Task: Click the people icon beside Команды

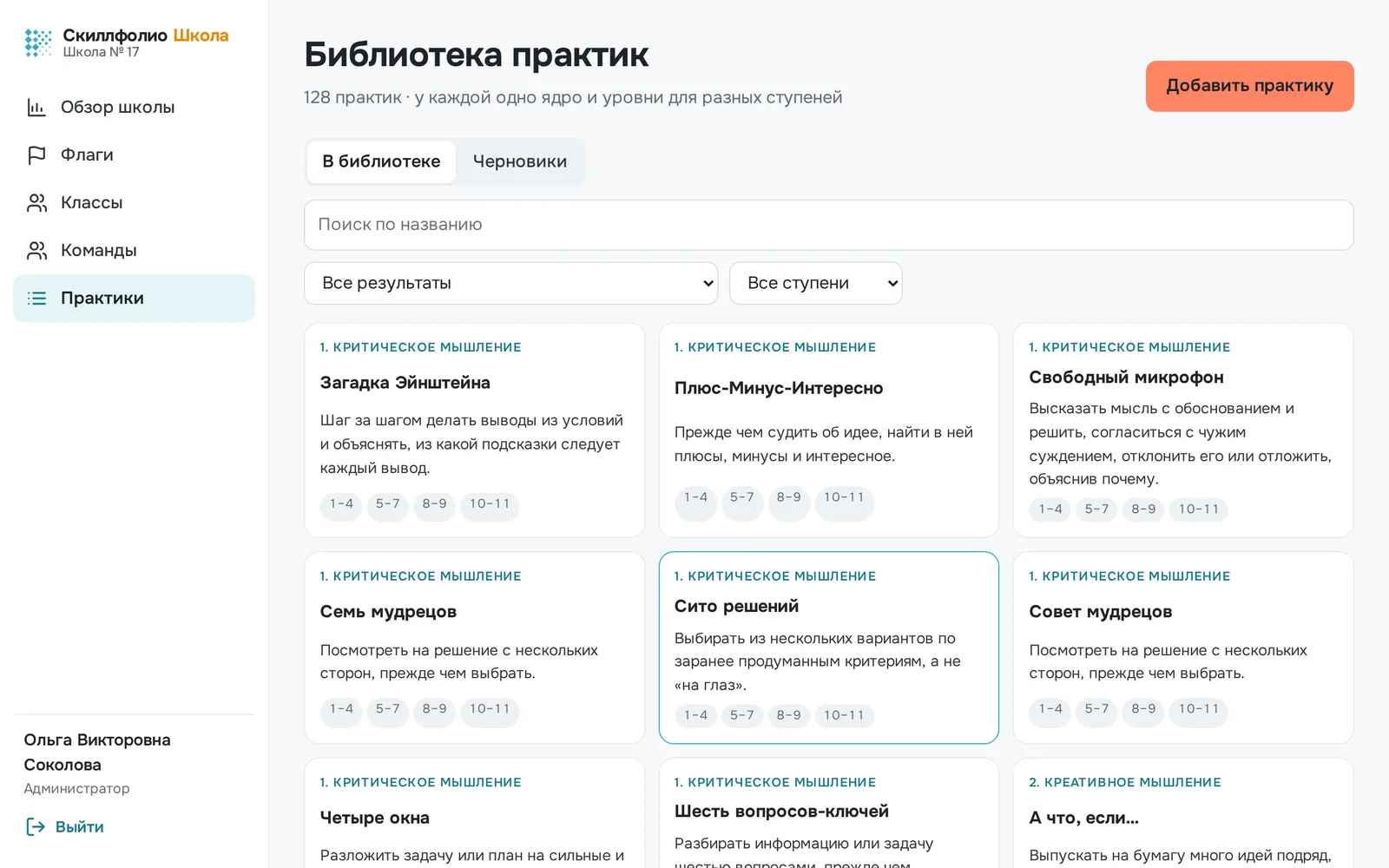Action: (x=36, y=251)
